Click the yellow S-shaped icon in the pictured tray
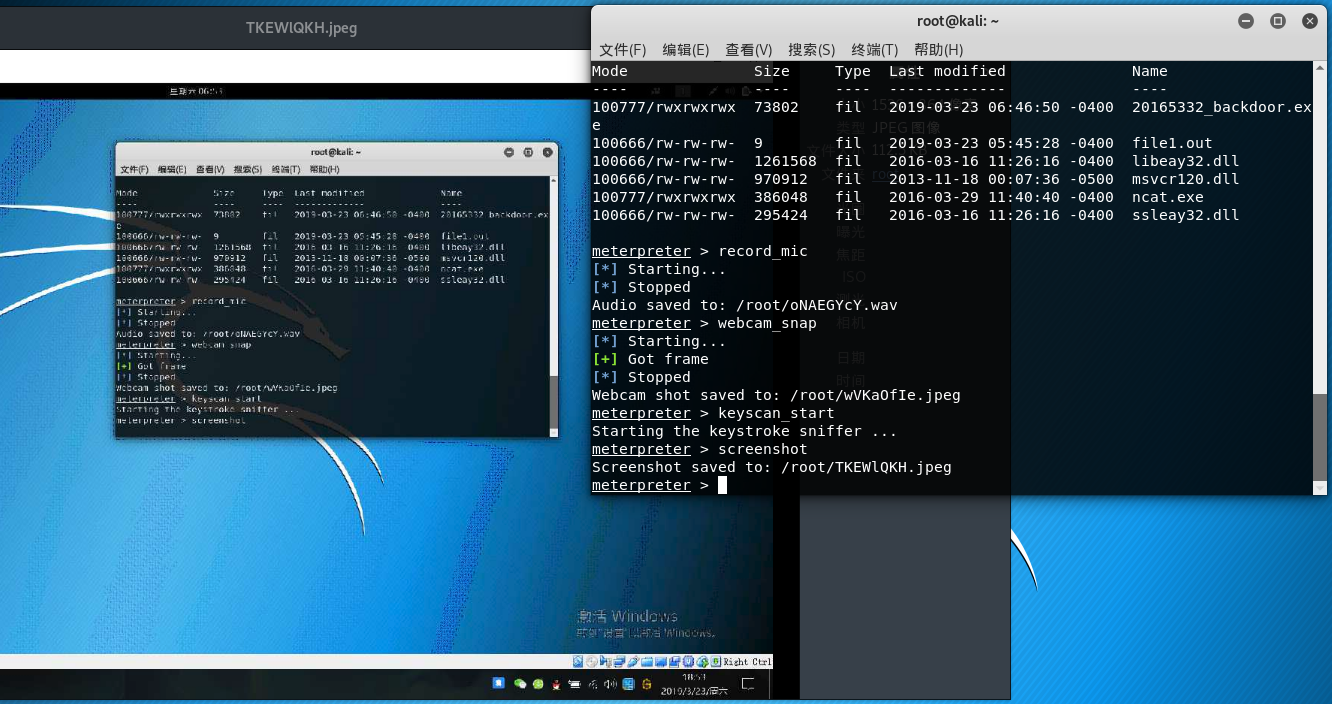 pos(646,684)
